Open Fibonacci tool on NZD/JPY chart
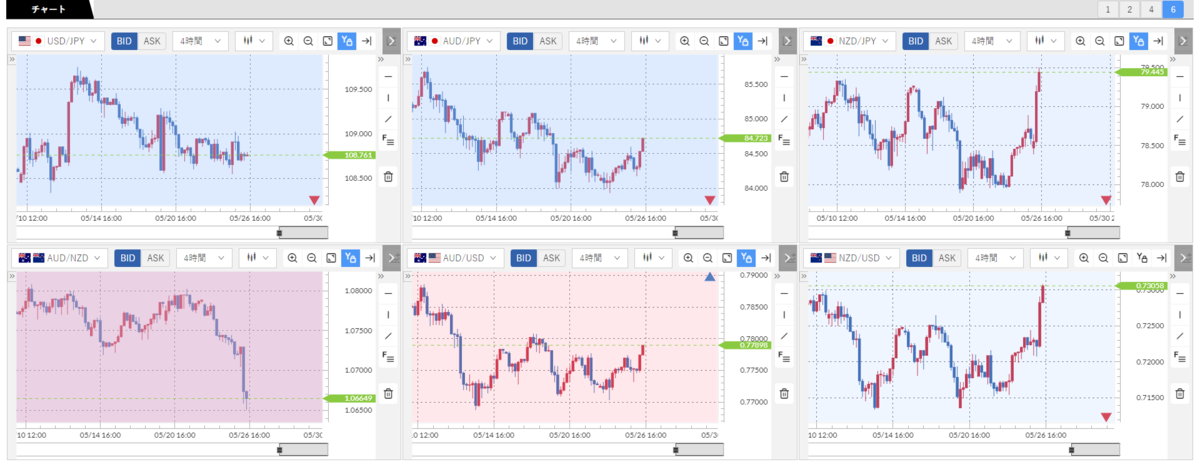This screenshot has width=1200, height=467. (1179, 140)
